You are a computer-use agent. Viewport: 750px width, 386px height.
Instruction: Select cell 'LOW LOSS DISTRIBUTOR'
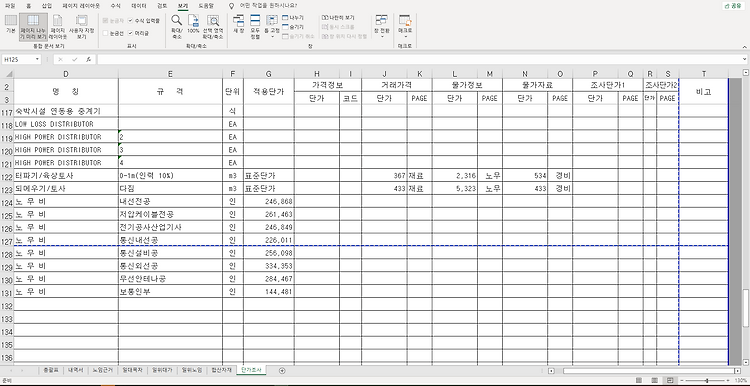click(66, 124)
